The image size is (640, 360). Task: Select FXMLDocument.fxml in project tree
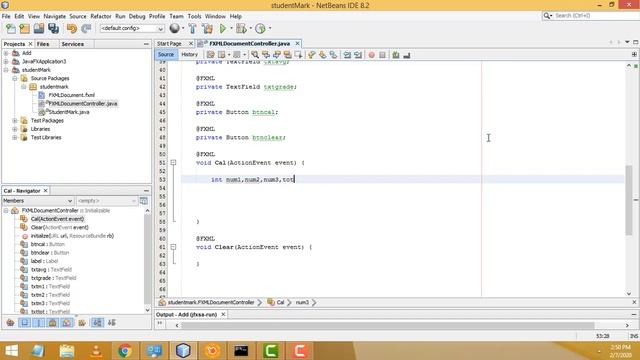tap(71, 95)
